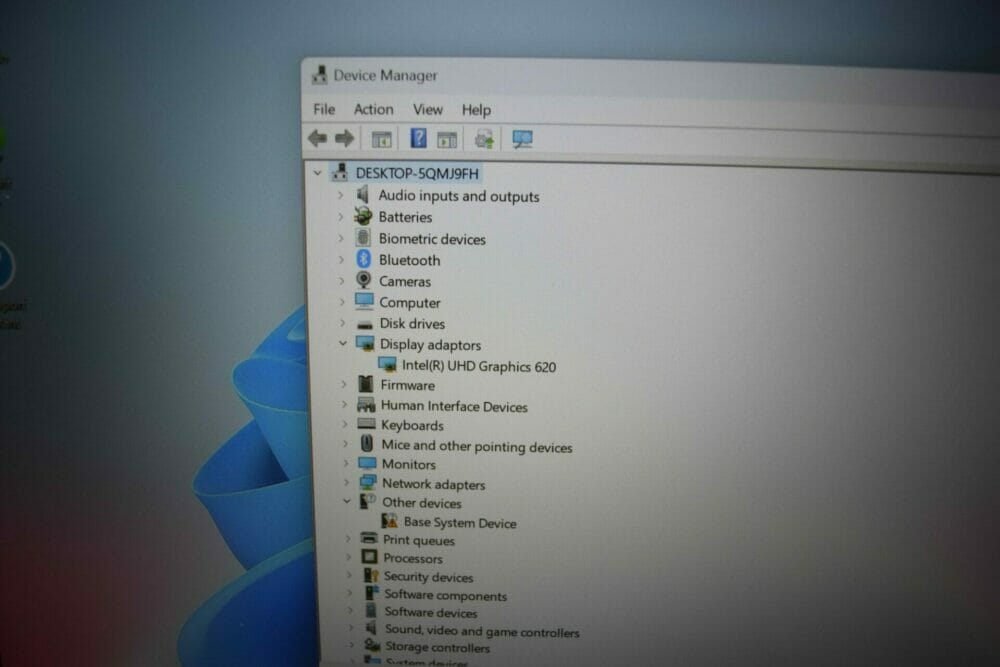1000x667 pixels.
Task: Select the "Print queues" label
Action: pyautogui.click(x=419, y=540)
